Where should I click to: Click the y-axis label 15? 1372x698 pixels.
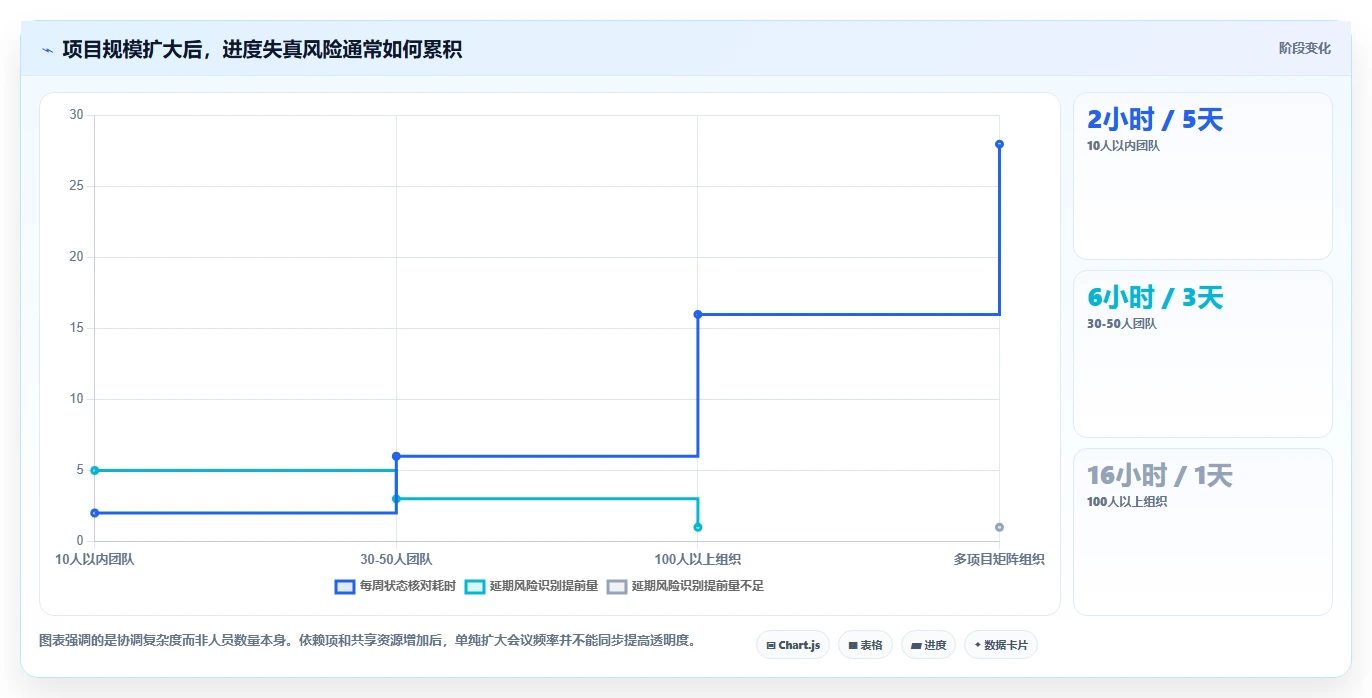point(77,328)
